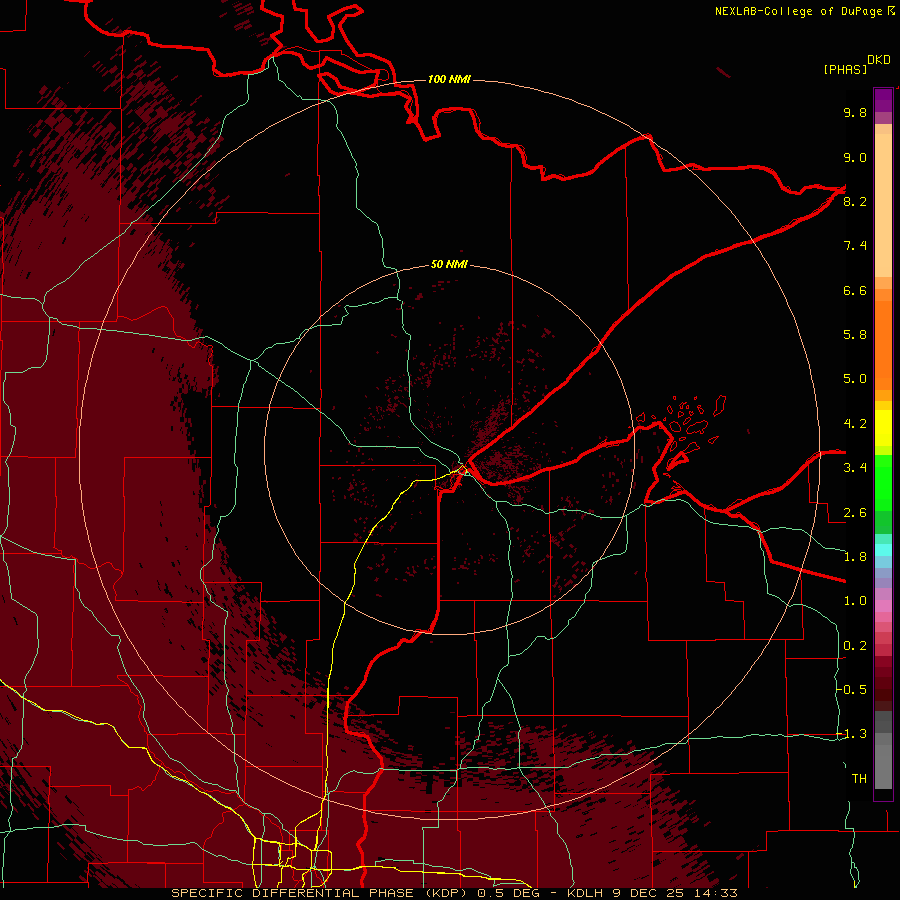Click the 4.2 color scale value
The image size is (900, 900).
pos(855,424)
